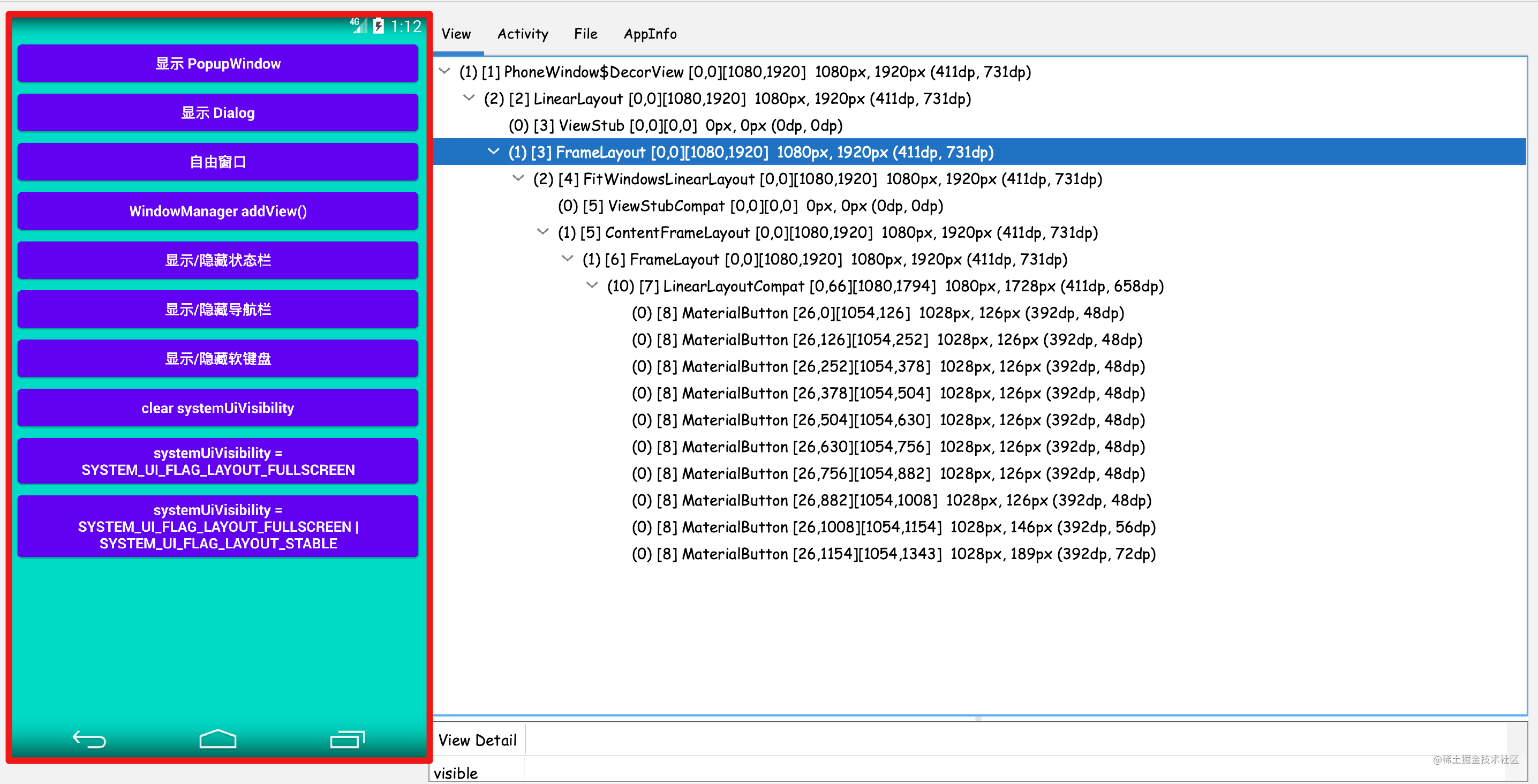The height and width of the screenshot is (784, 1538).
Task: Collapse the PhoneWindow$DecorView tree node
Action: [444, 71]
